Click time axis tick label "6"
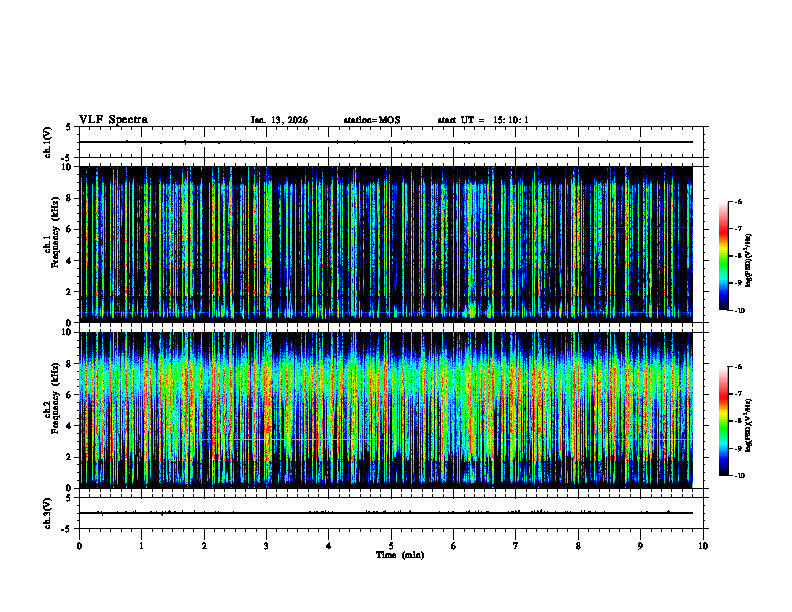Screen dimensions: 792x612 click(x=454, y=546)
